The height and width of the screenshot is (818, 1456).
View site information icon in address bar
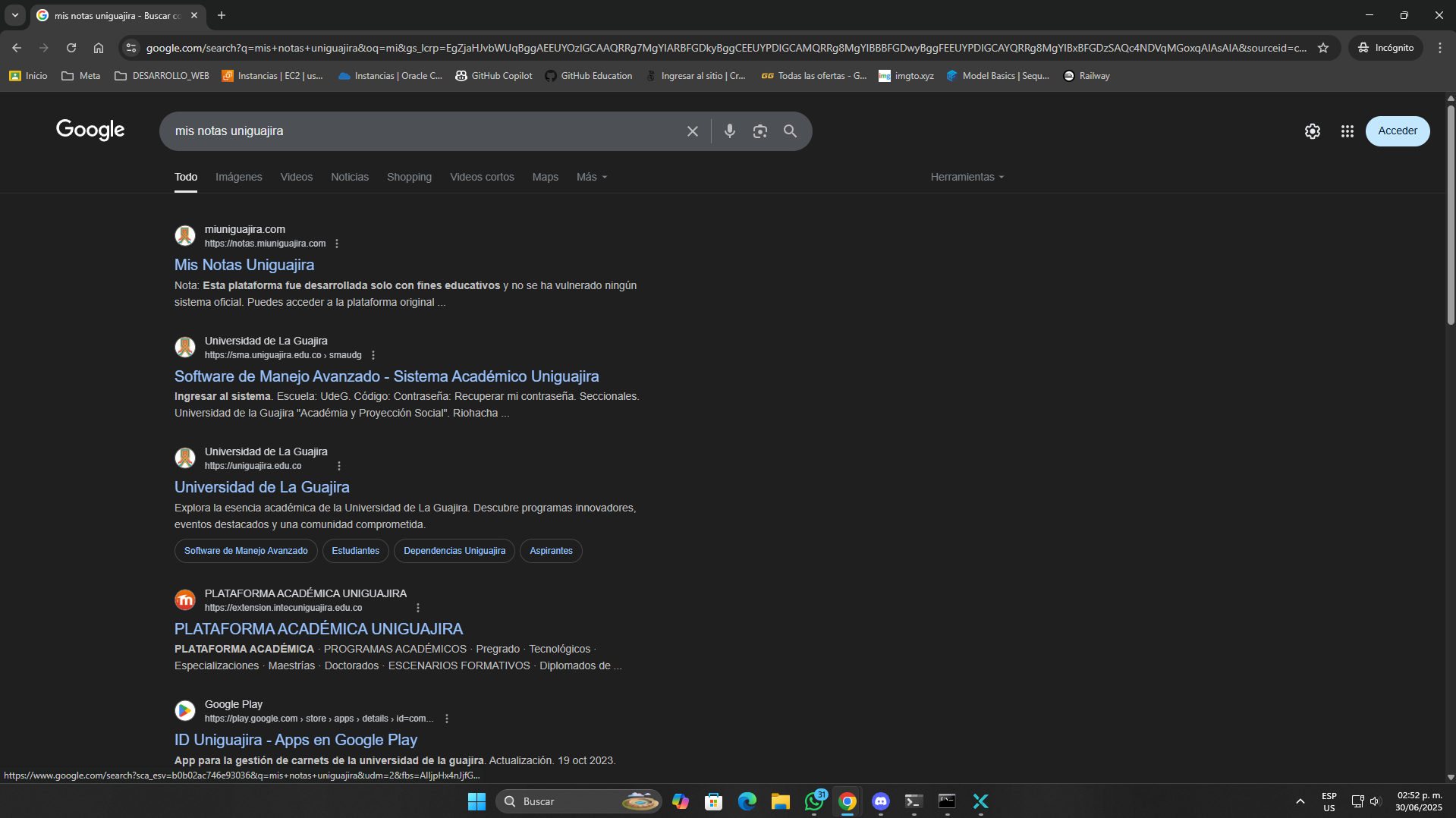131,48
